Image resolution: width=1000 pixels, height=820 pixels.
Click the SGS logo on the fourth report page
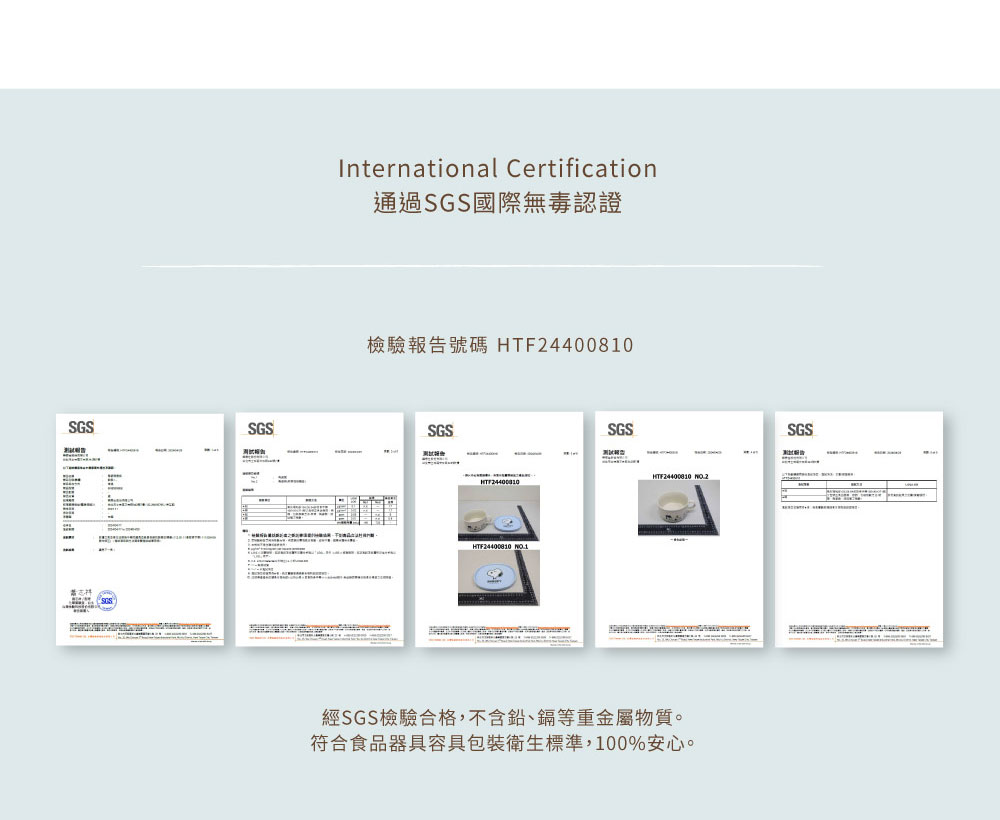point(621,430)
